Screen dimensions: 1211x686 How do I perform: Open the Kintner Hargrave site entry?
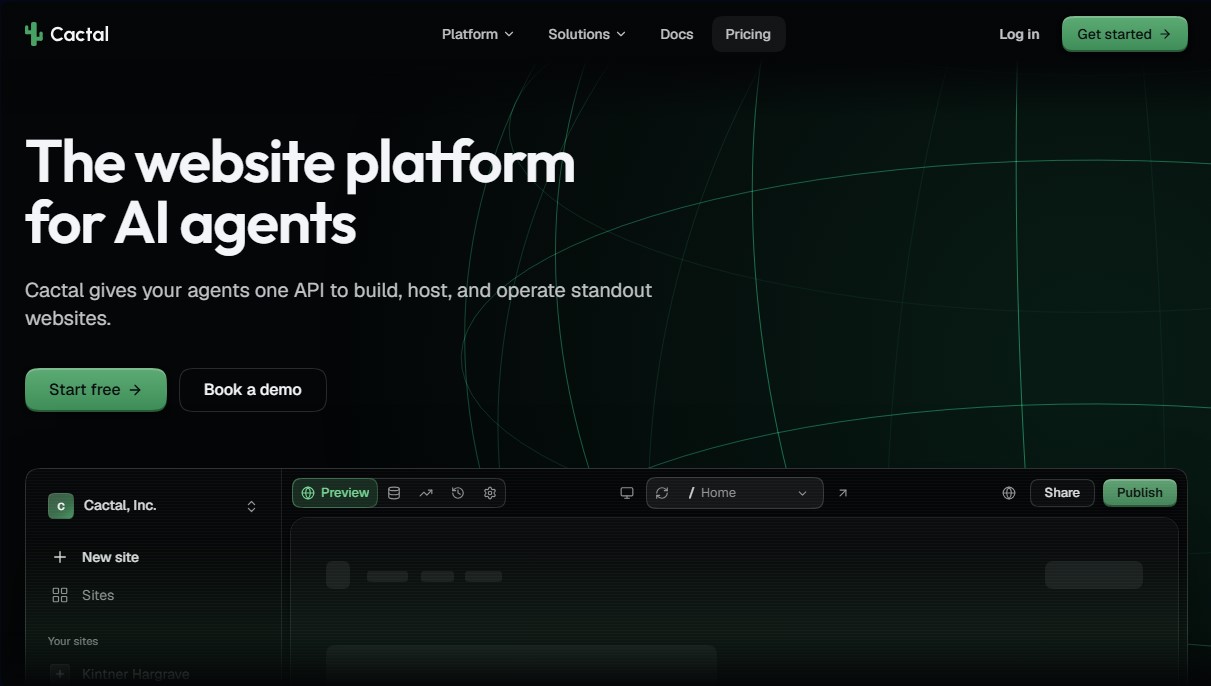click(x=153, y=674)
